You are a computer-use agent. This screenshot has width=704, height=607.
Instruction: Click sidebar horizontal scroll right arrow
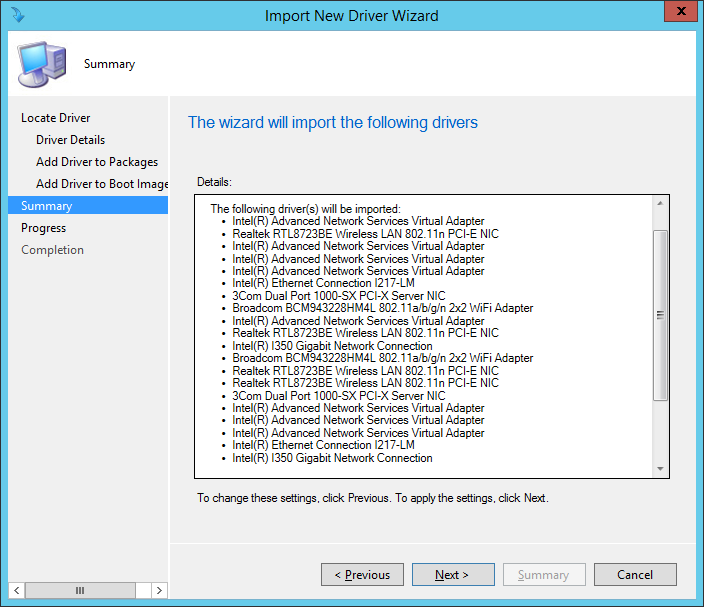tap(159, 590)
